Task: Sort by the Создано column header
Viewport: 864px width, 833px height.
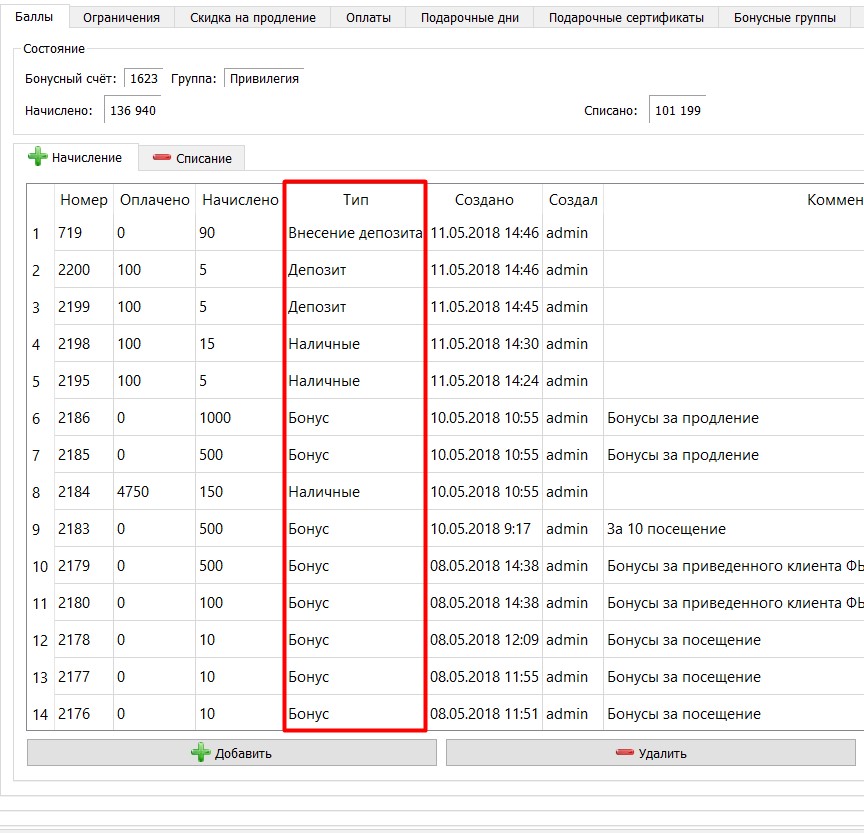Action: pyautogui.click(x=484, y=199)
